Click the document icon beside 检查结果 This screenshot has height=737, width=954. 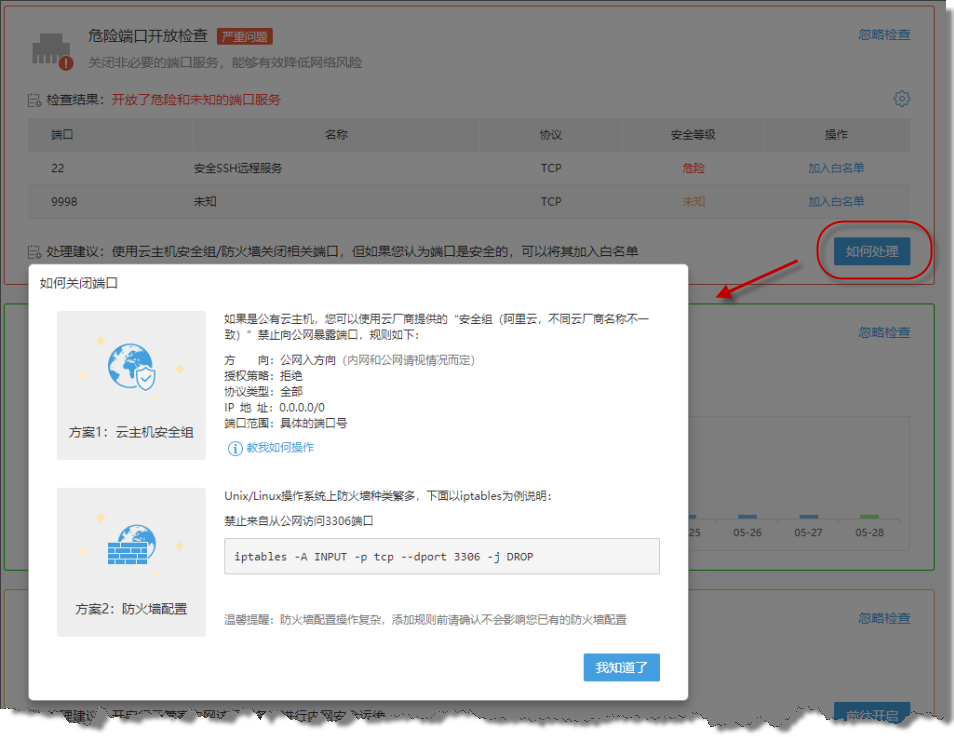(x=35, y=101)
